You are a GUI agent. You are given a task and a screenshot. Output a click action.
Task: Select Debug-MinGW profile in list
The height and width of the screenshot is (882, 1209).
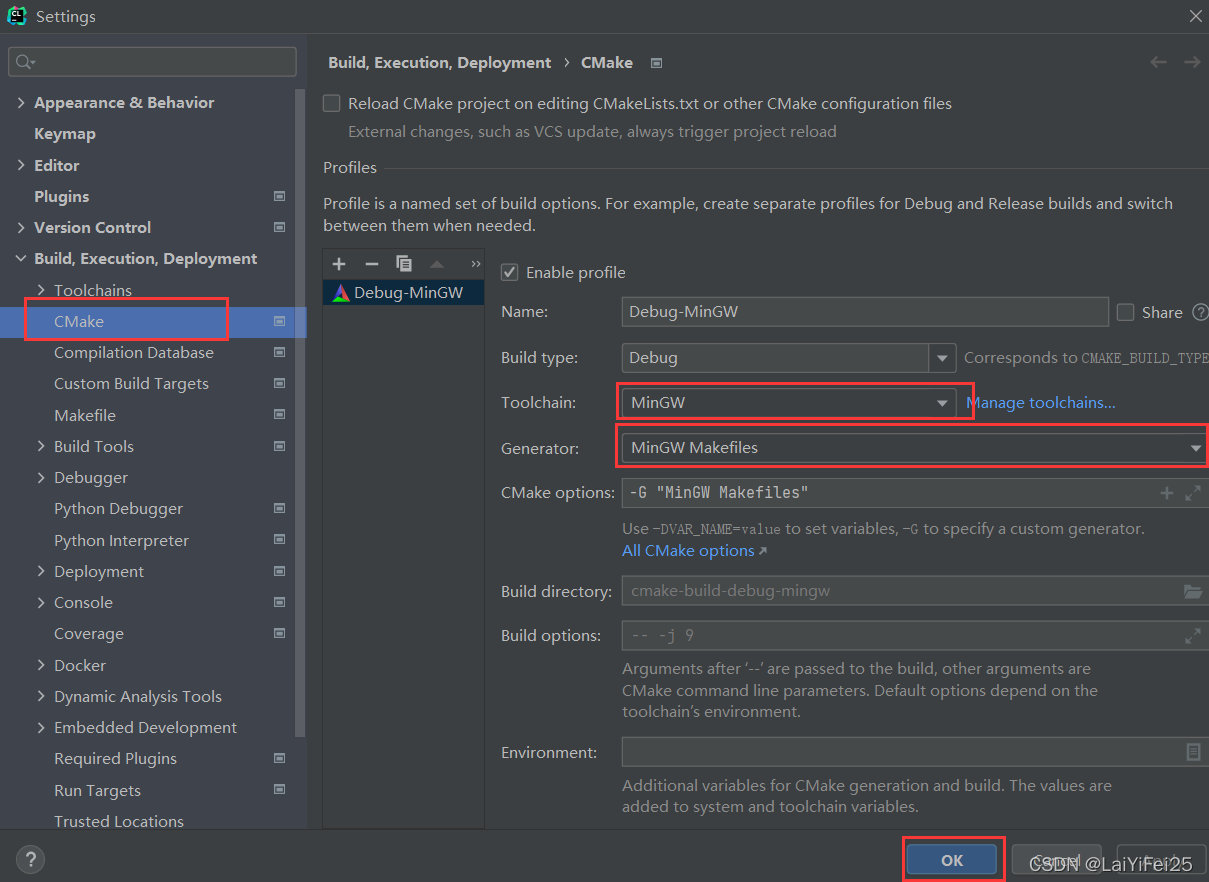pyautogui.click(x=404, y=293)
